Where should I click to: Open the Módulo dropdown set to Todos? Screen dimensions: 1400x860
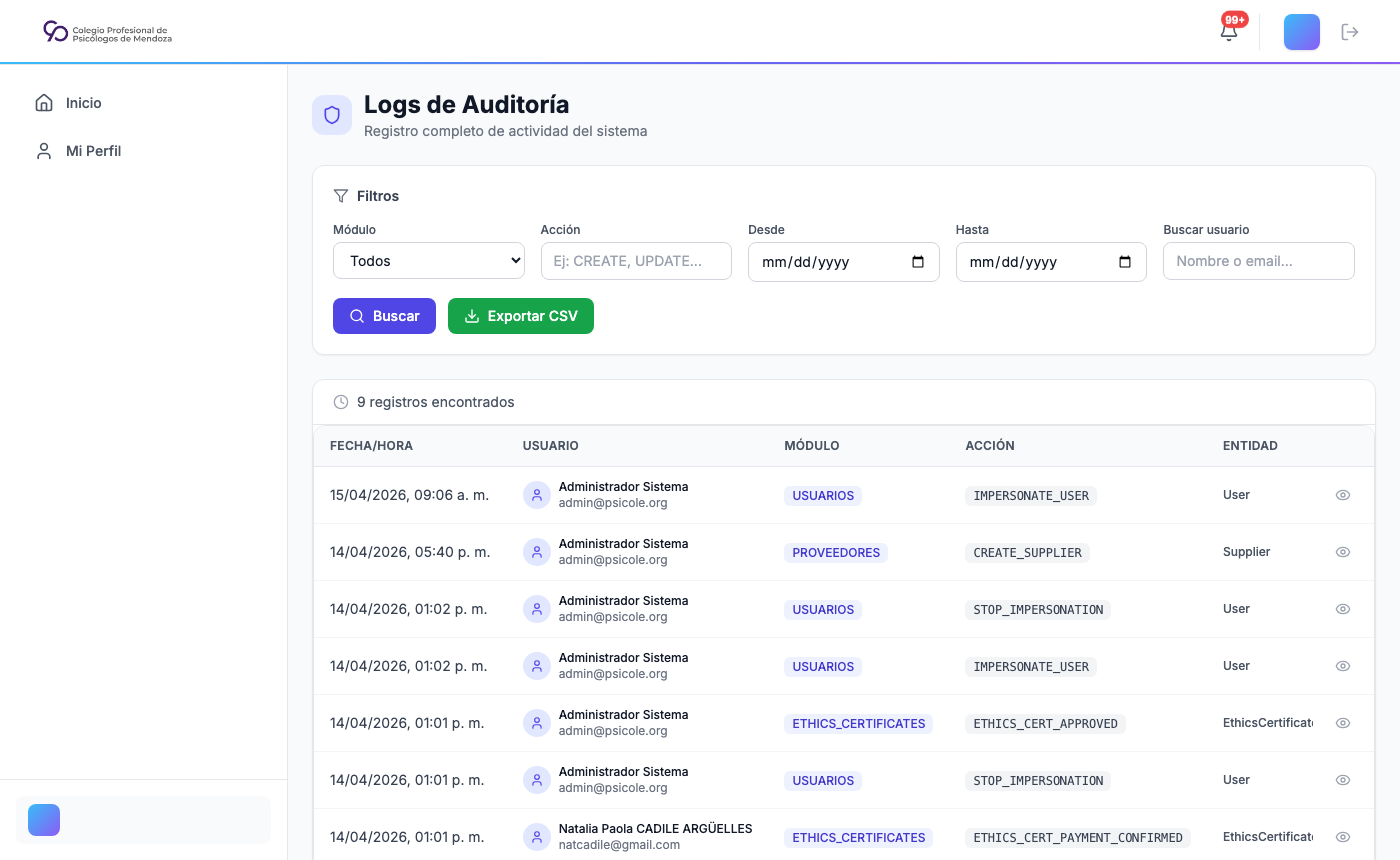(429, 261)
